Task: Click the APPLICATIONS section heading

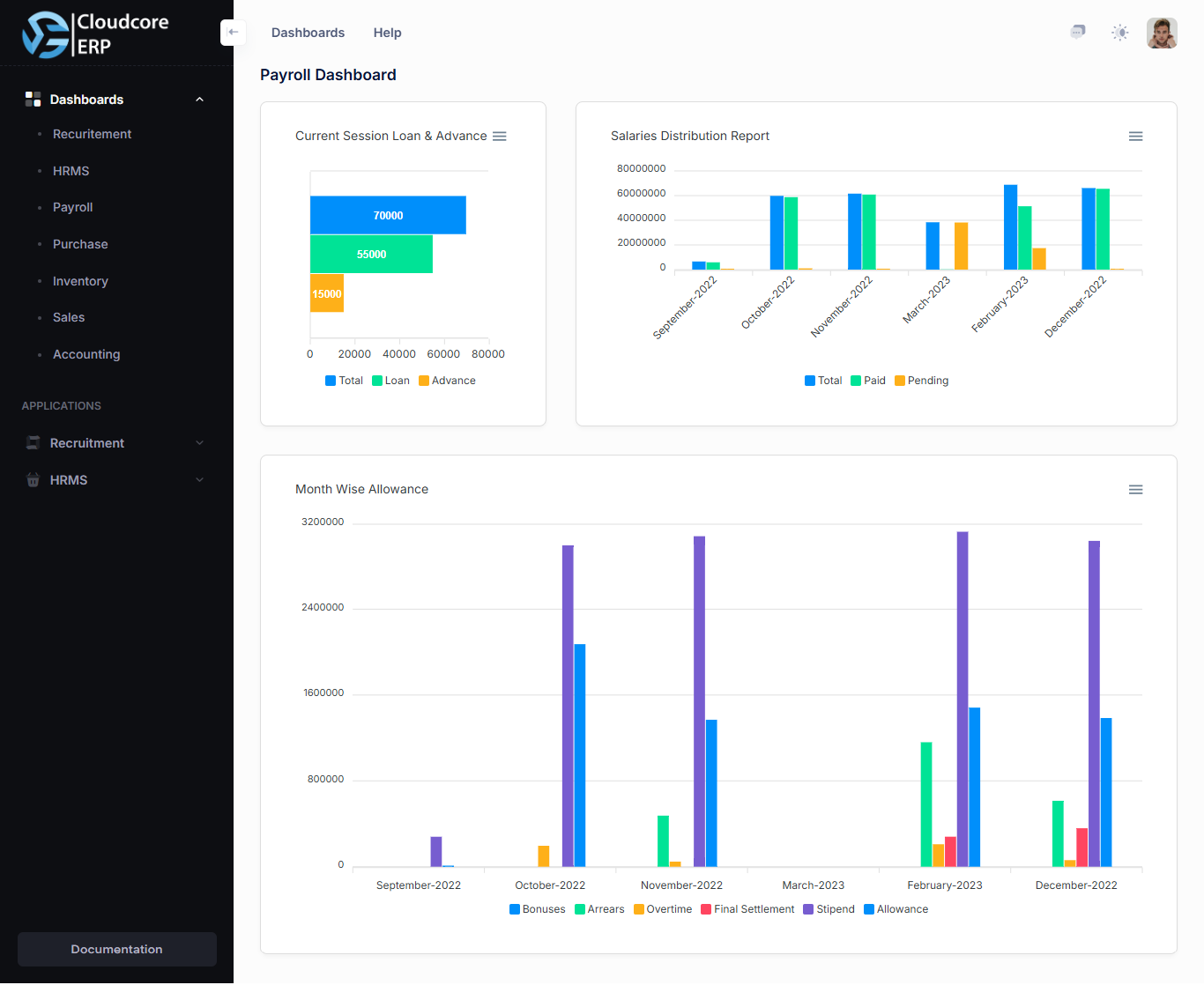Action: [x=62, y=406]
